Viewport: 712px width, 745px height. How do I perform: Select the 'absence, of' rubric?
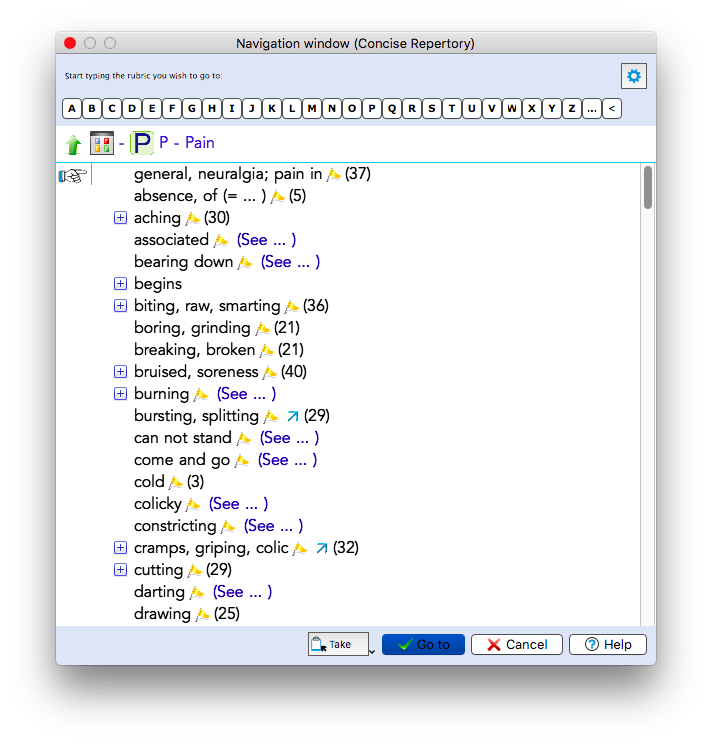(200, 196)
